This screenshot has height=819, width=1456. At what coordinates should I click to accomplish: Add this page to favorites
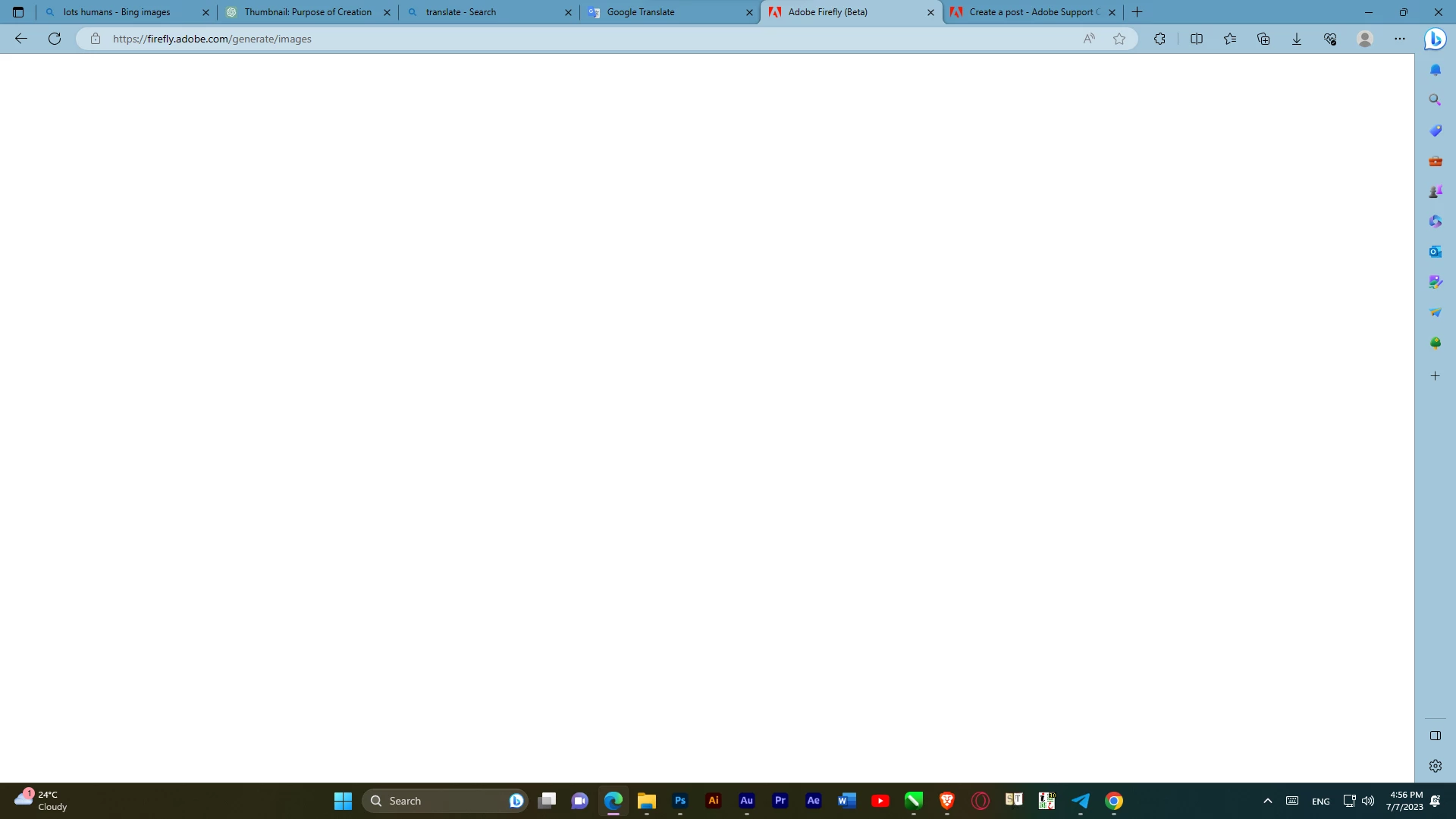pos(1119,39)
